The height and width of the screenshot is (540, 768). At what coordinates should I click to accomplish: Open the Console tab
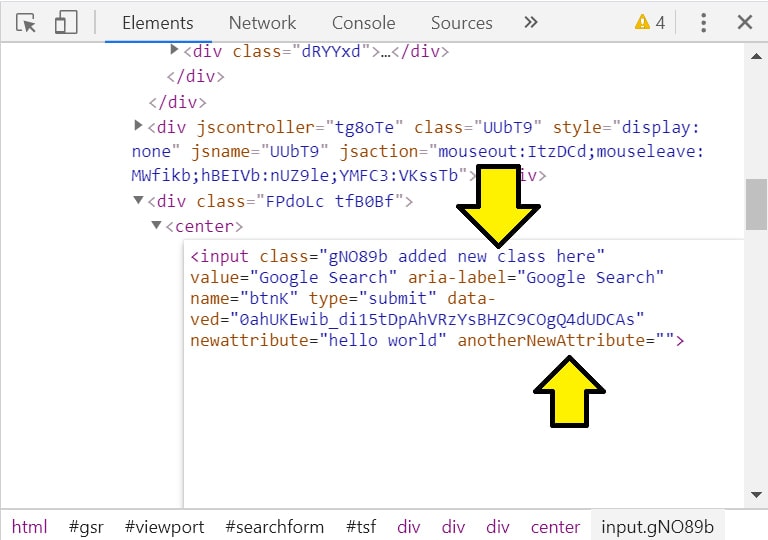(363, 22)
